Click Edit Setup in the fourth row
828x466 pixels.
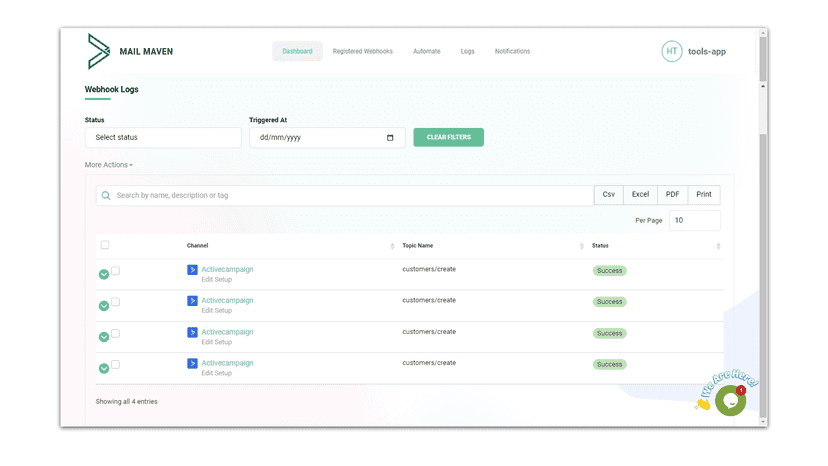pos(217,373)
